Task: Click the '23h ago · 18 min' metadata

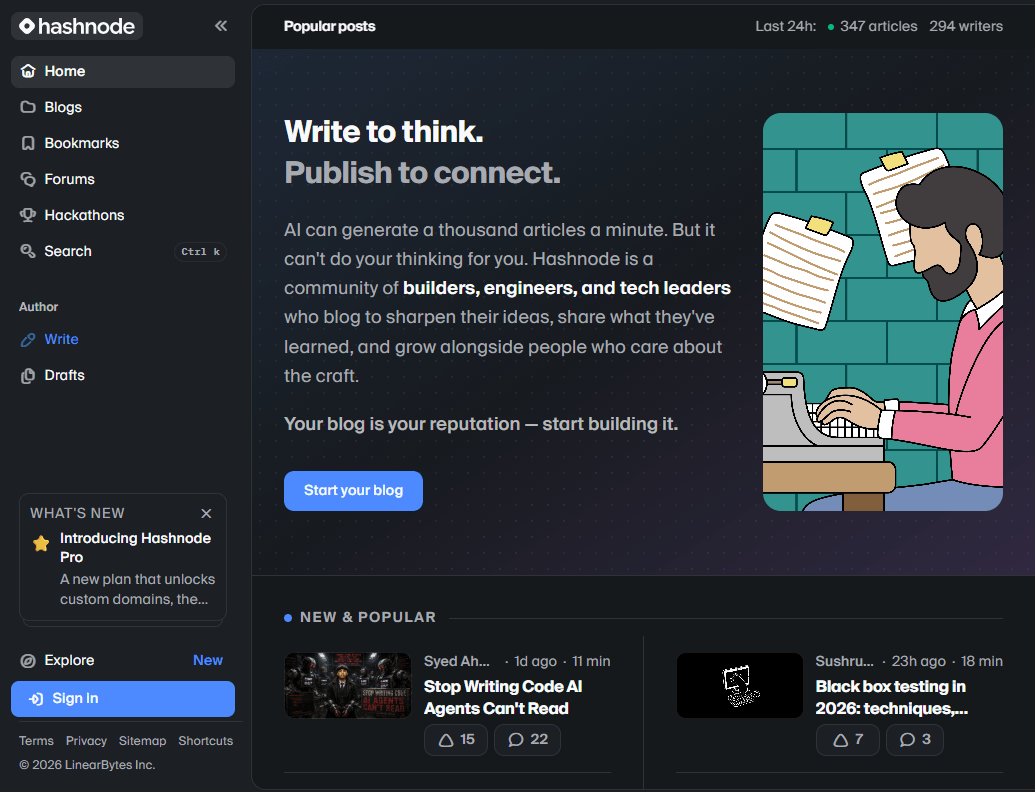Action: (947, 661)
